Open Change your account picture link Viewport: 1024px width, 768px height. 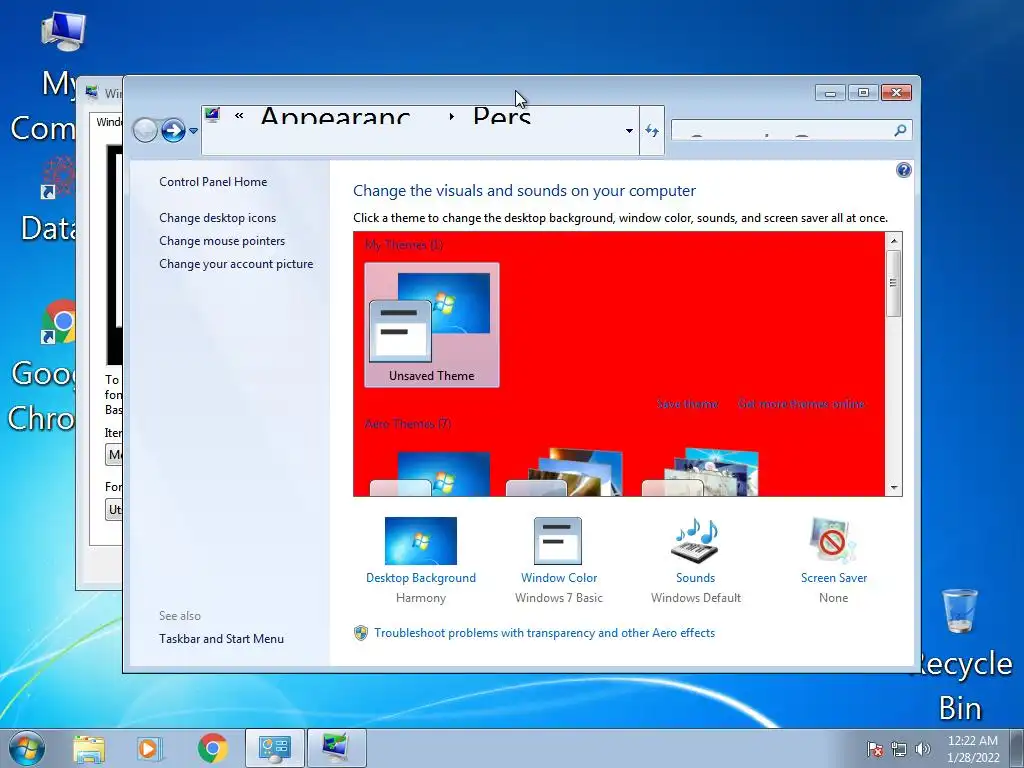click(236, 263)
